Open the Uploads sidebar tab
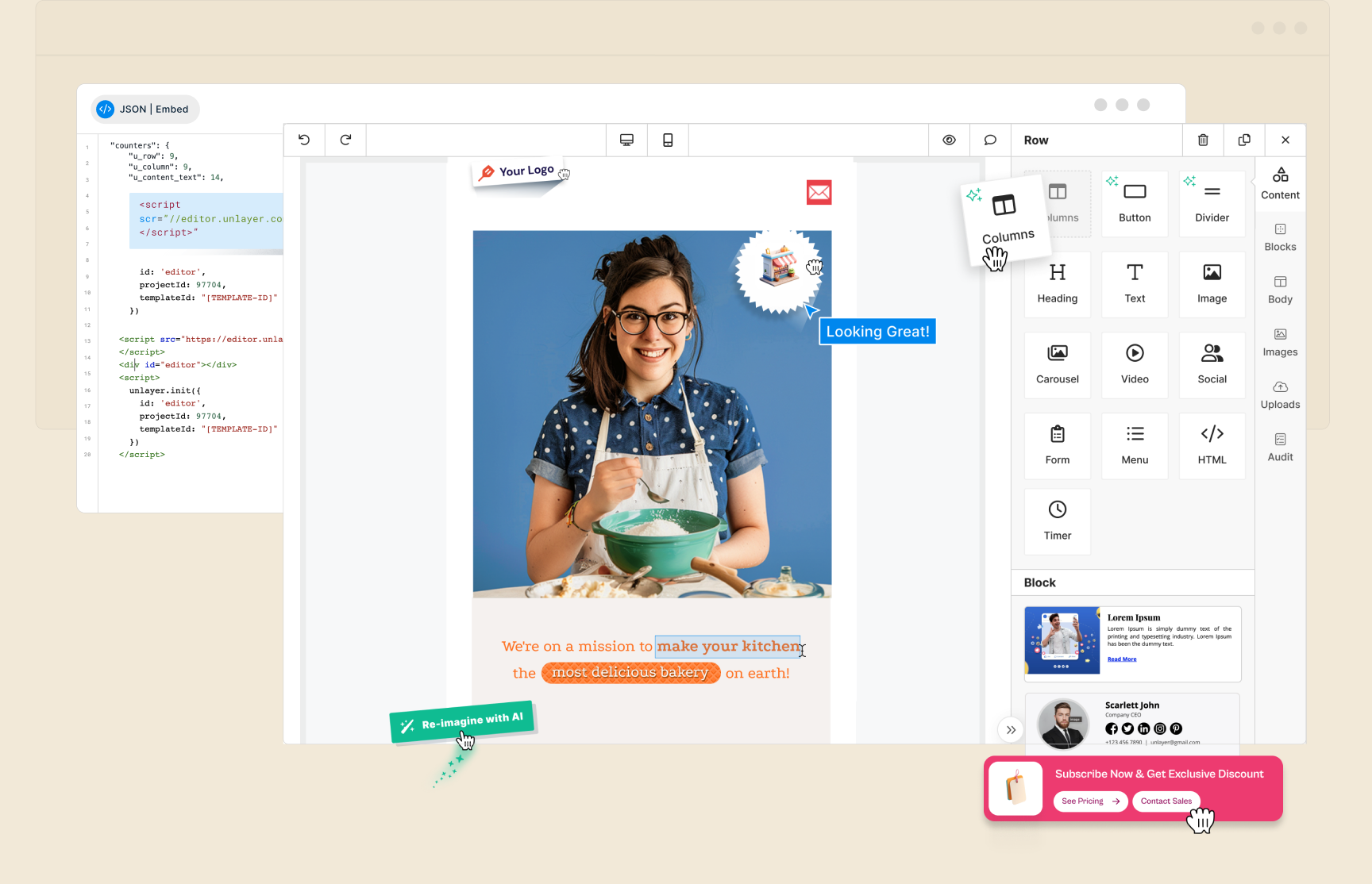Image resolution: width=1372 pixels, height=884 pixels. [x=1280, y=395]
